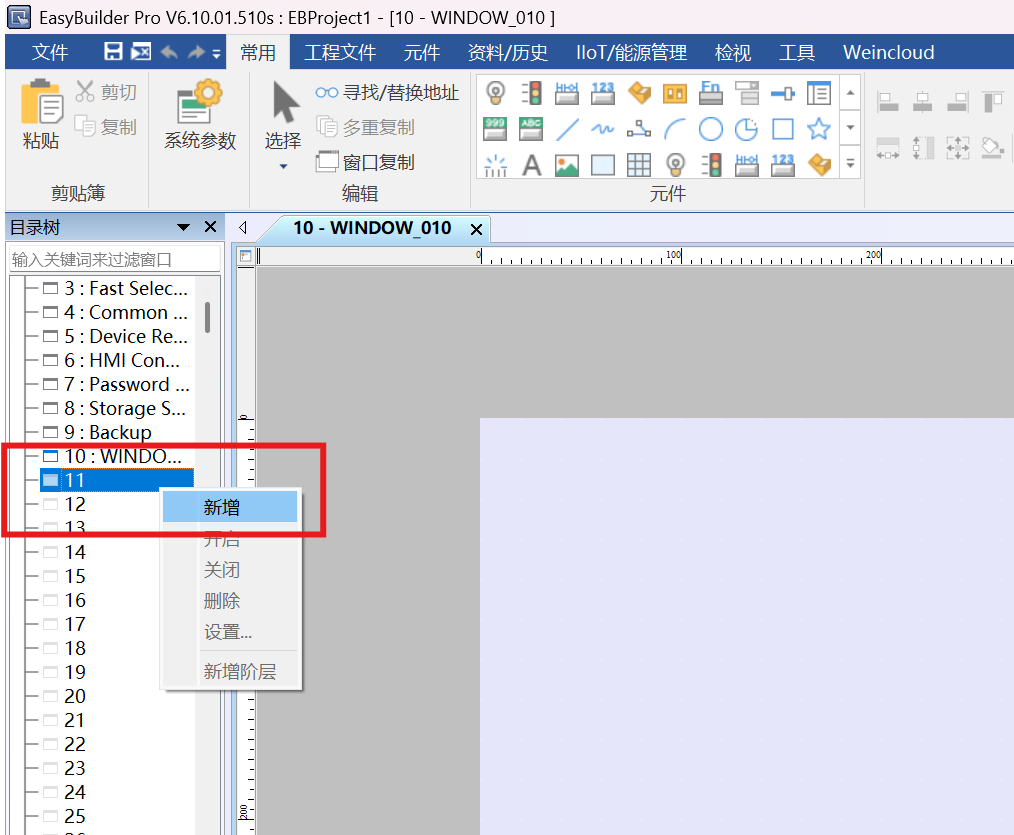Click the window filter keyword input field
The image size is (1014, 835).
tap(114, 259)
